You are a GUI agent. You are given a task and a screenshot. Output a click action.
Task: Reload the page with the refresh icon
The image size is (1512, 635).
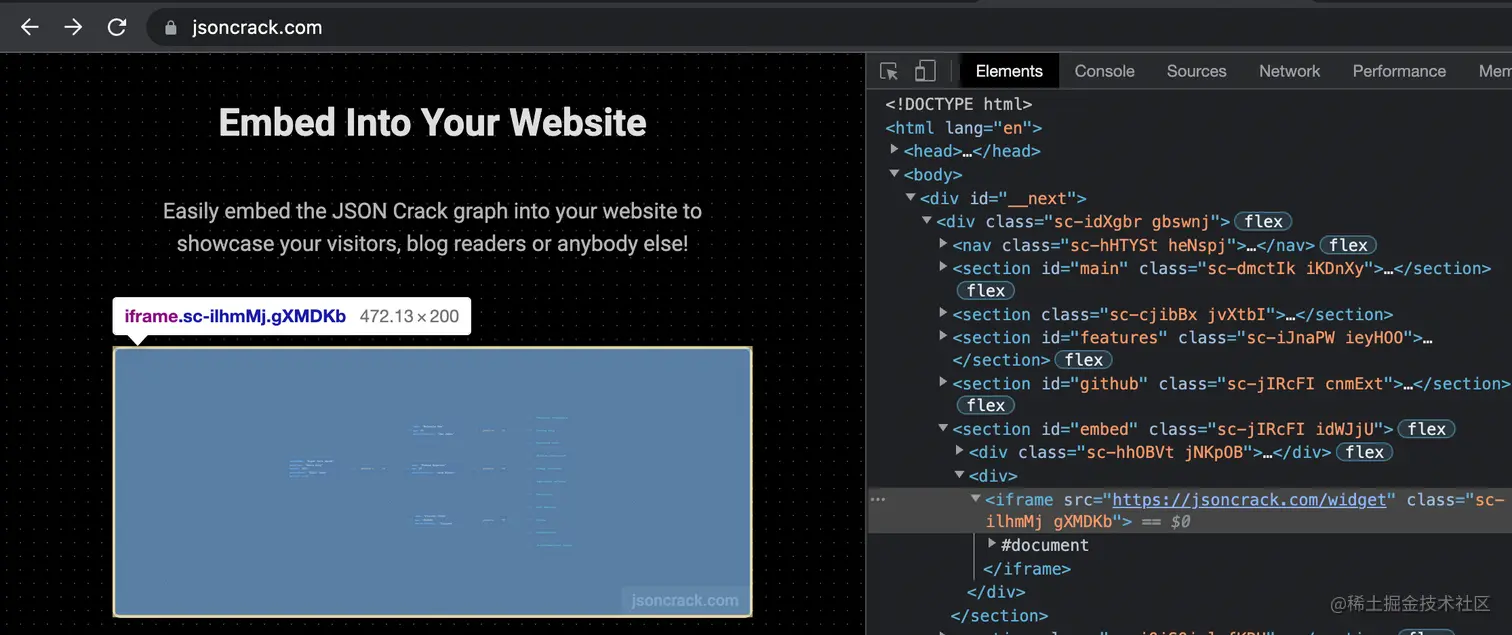[x=117, y=27]
